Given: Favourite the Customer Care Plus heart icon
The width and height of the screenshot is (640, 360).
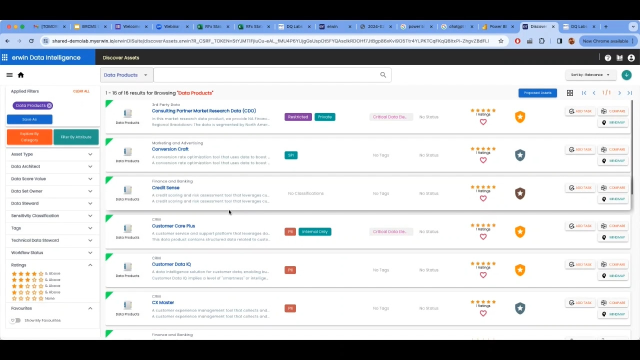Looking at the screenshot, I should pyautogui.click(x=483, y=237).
